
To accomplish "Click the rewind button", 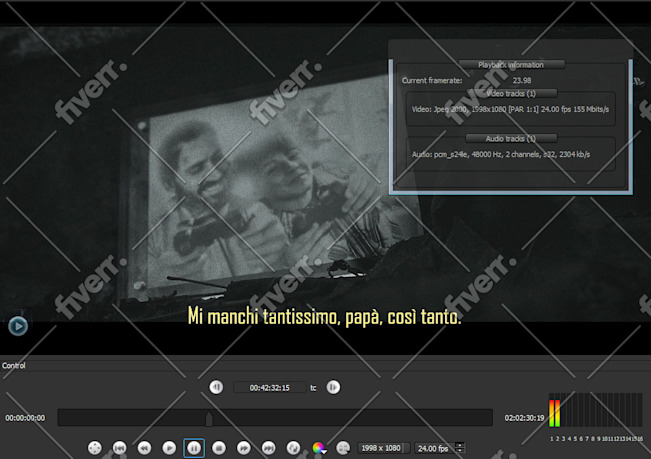I will [x=144, y=448].
